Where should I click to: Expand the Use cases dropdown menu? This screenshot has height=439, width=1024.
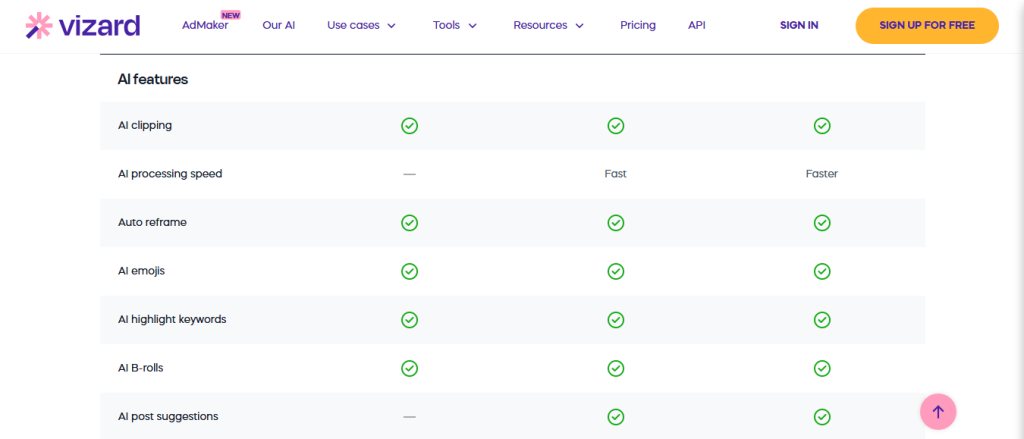[x=361, y=26]
